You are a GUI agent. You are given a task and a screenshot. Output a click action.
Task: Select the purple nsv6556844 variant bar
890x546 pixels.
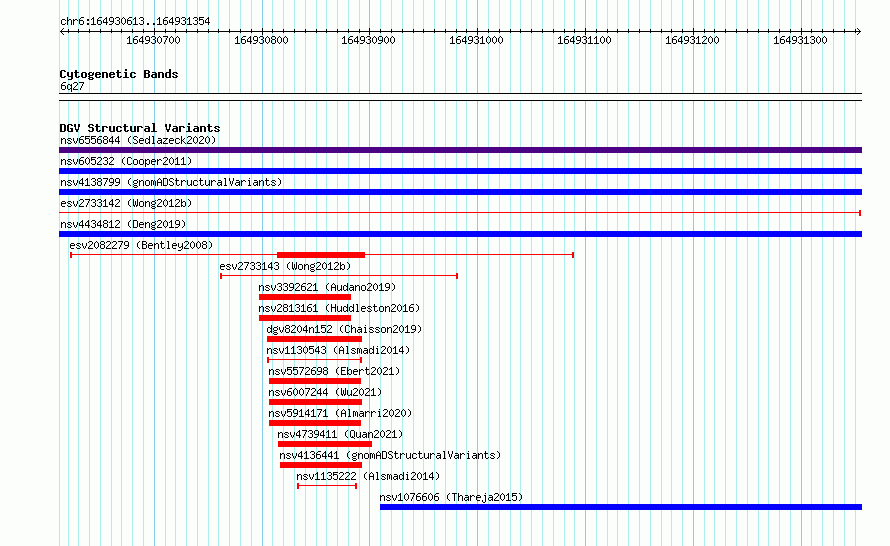point(460,150)
